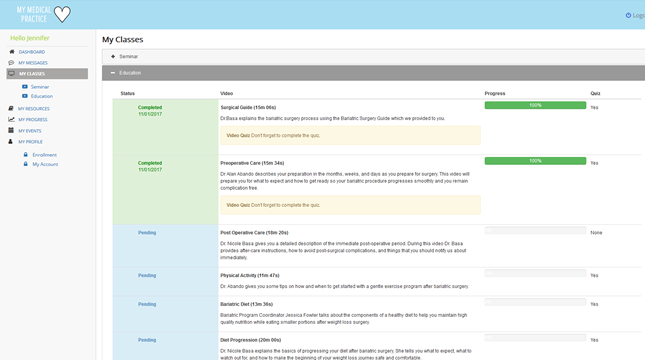This screenshot has width=645, height=360.
Task: Click Pending status for Physical Activity
Action: click(147, 275)
